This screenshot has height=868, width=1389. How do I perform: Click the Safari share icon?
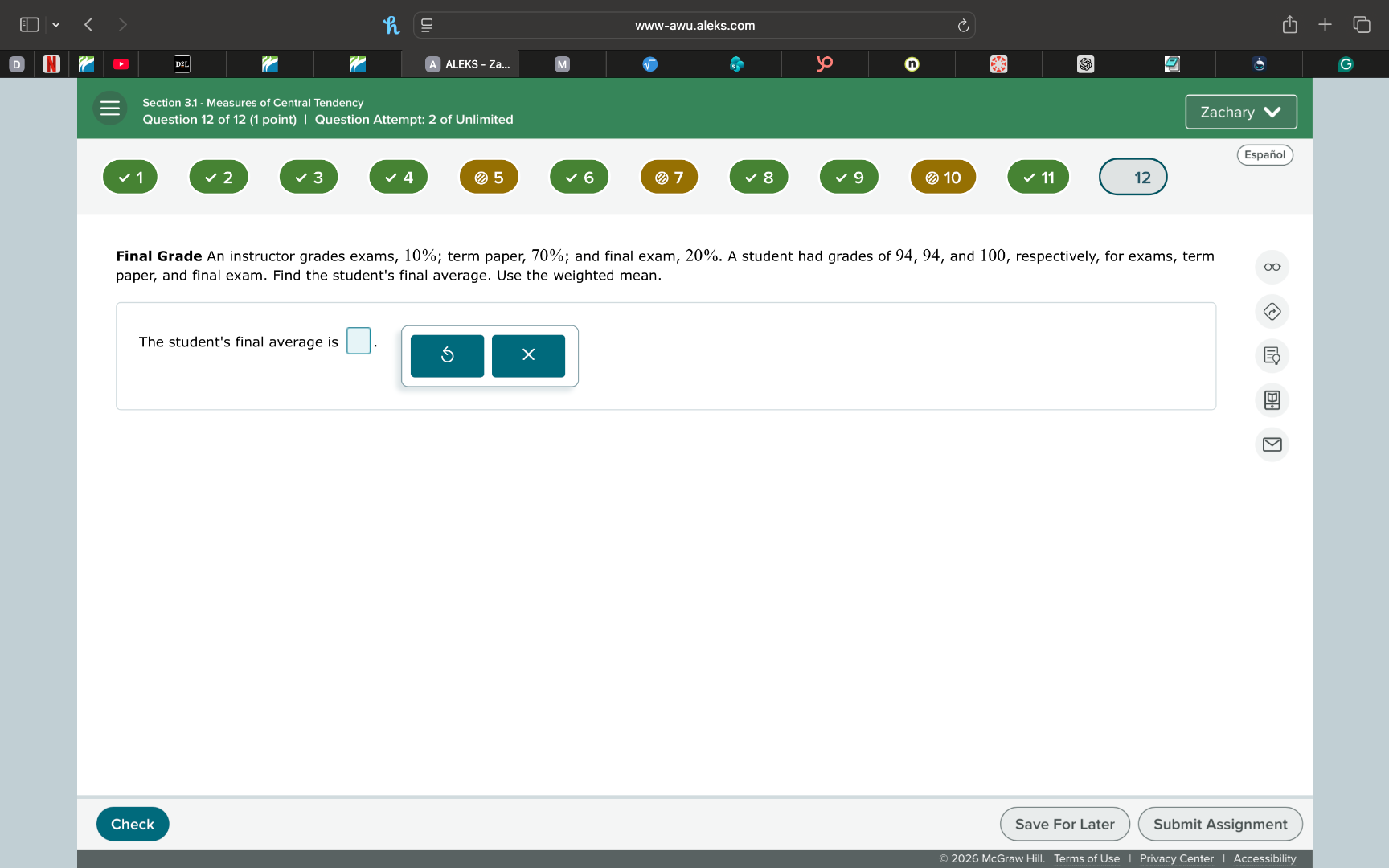[1290, 24]
